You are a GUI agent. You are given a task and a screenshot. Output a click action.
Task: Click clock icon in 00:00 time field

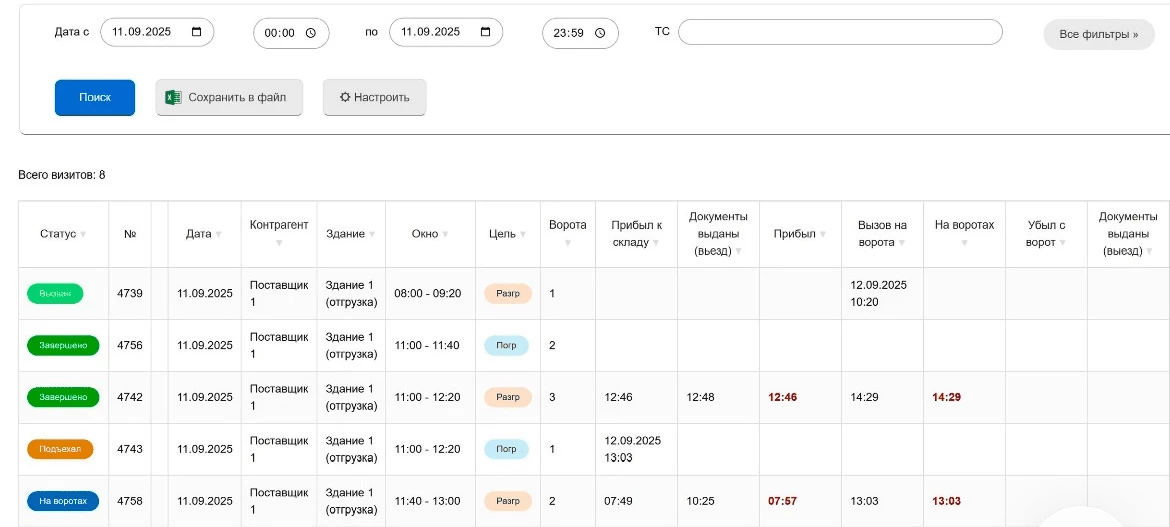click(x=311, y=33)
